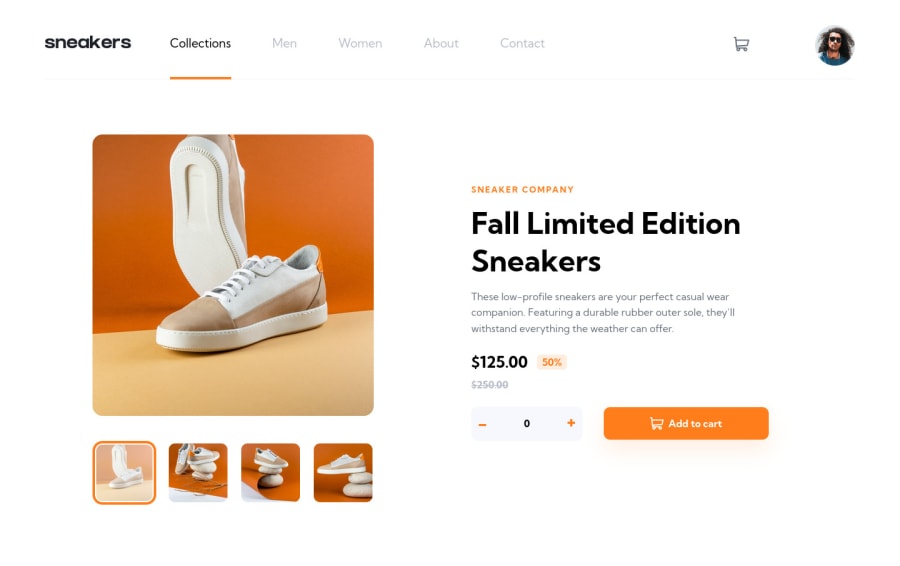Viewport: 900px width, 566px height.
Task: Click the Add to cart button
Action: click(686, 424)
